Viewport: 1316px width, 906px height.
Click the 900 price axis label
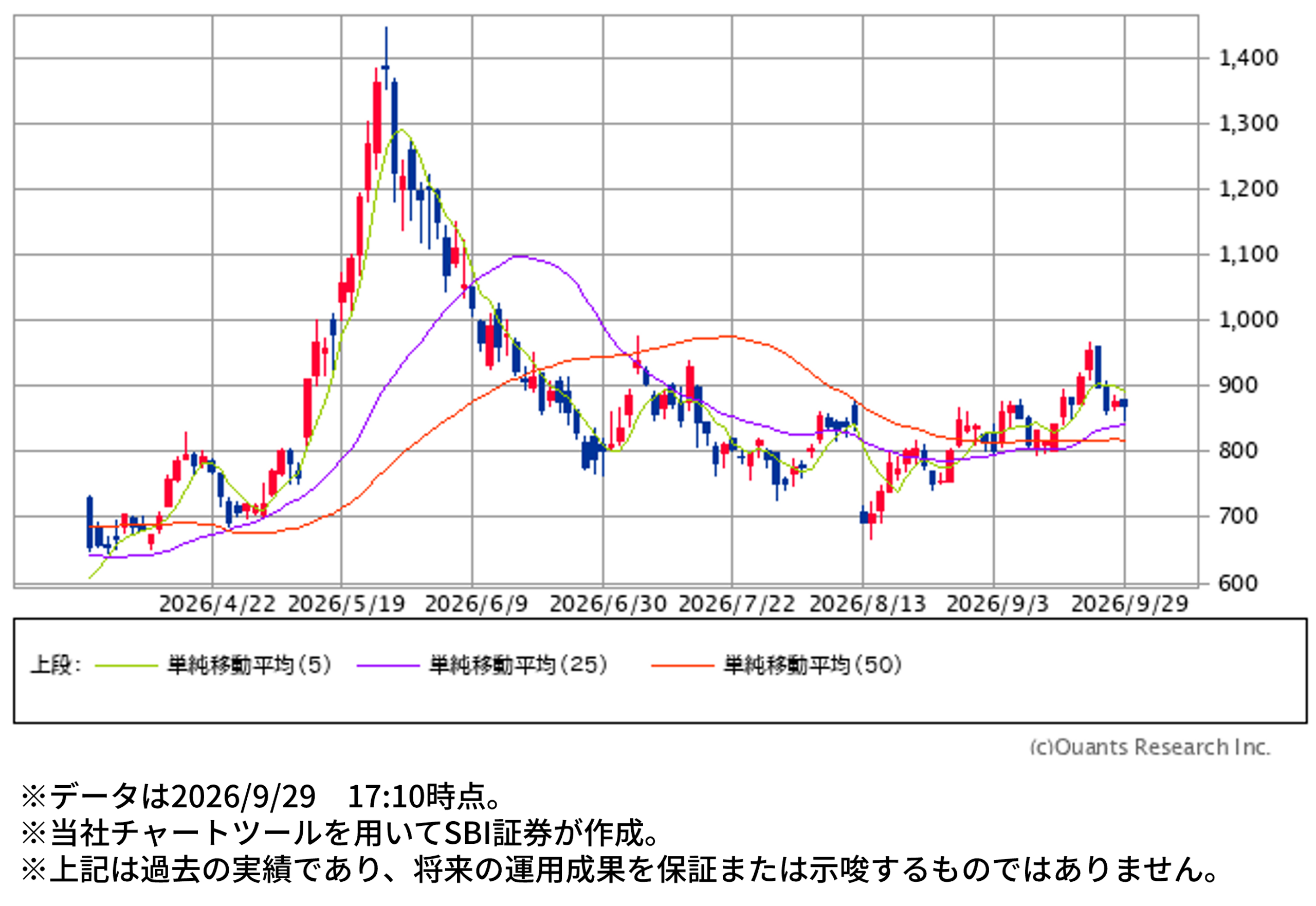1238,385
